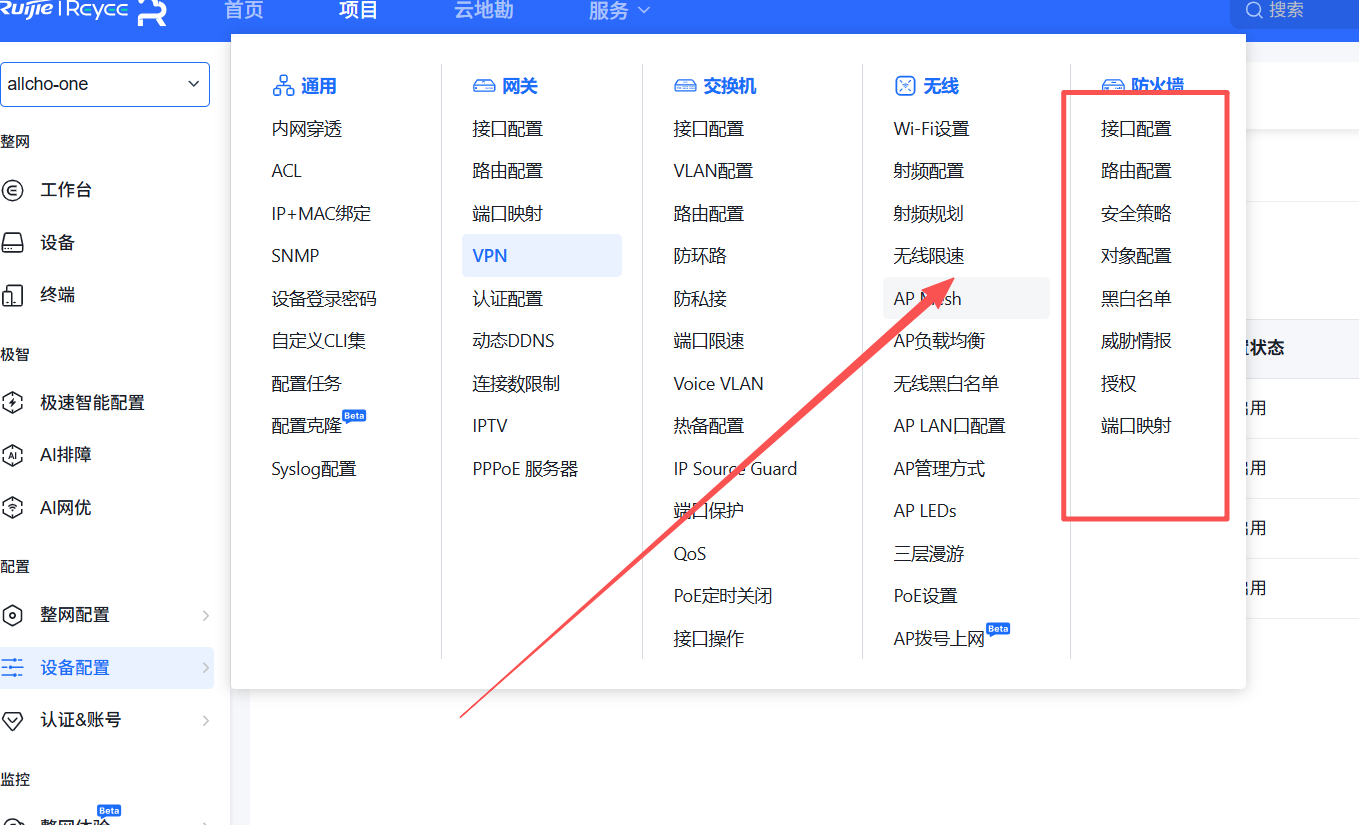This screenshot has width=1359, height=825.
Task: Switch to the 首页 top navigation tab
Action: point(244,11)
